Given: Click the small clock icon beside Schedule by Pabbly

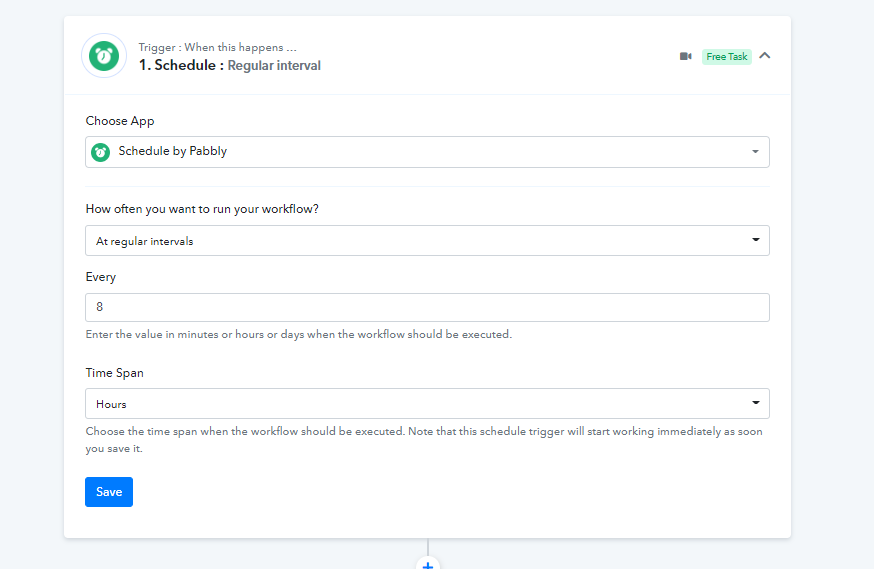Looking at the screenshot, I should pos(101,152).
